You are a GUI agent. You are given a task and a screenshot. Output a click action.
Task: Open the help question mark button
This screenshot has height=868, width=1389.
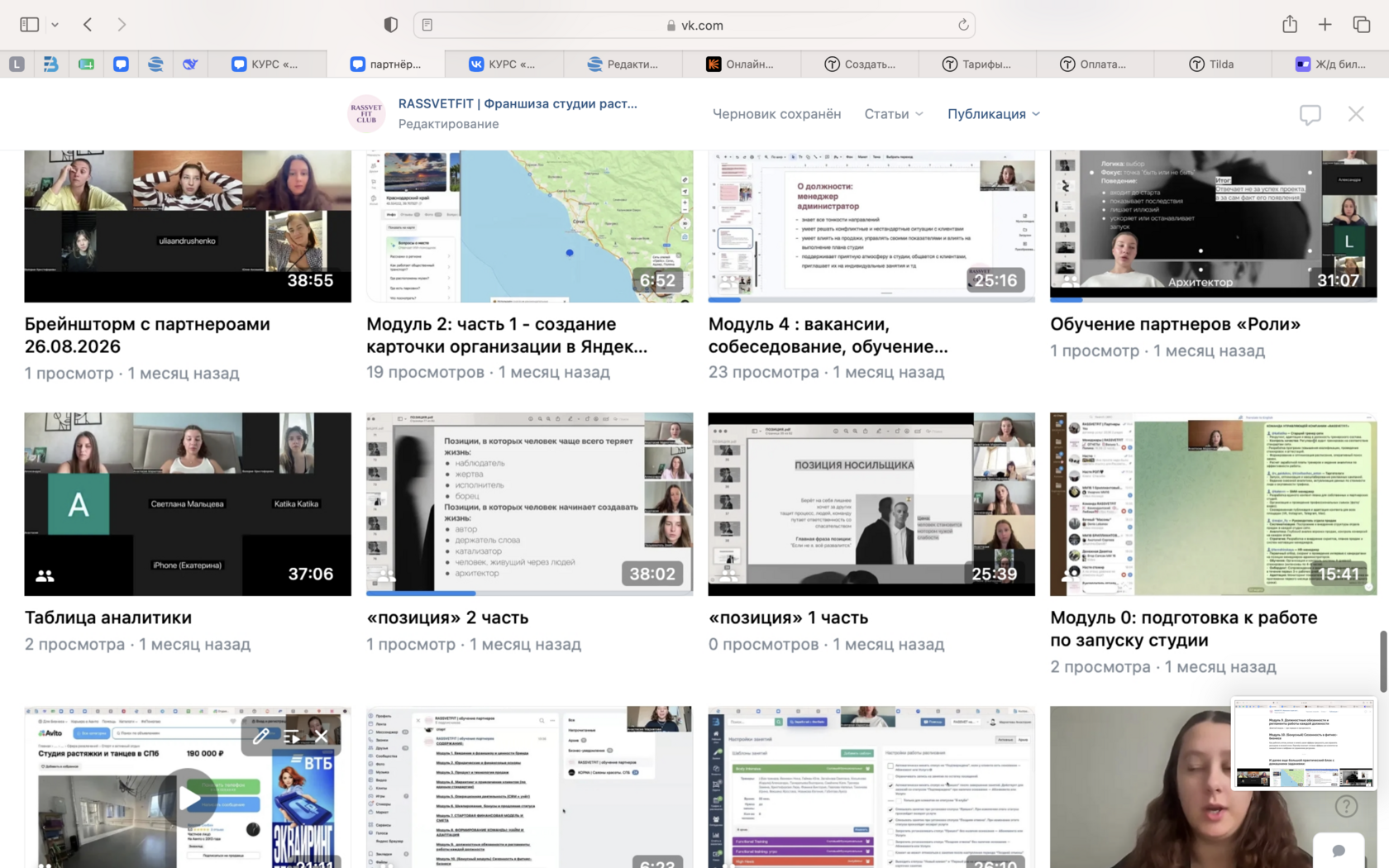coord(1346,806)
